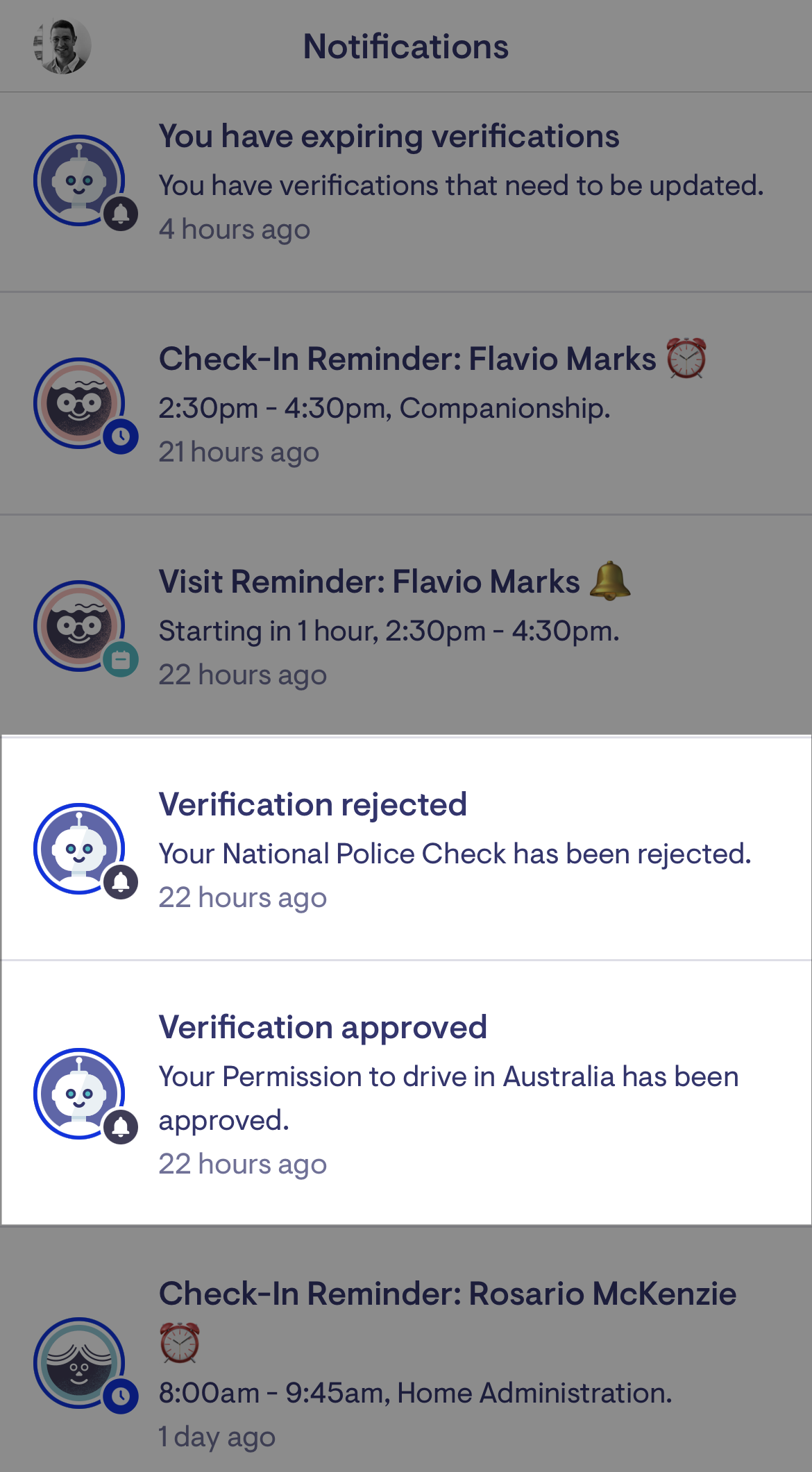This screenshot has height=1472, width=812.
Task: Tap 'National Police Check has been rejected' text
Action: click(455, 854)
